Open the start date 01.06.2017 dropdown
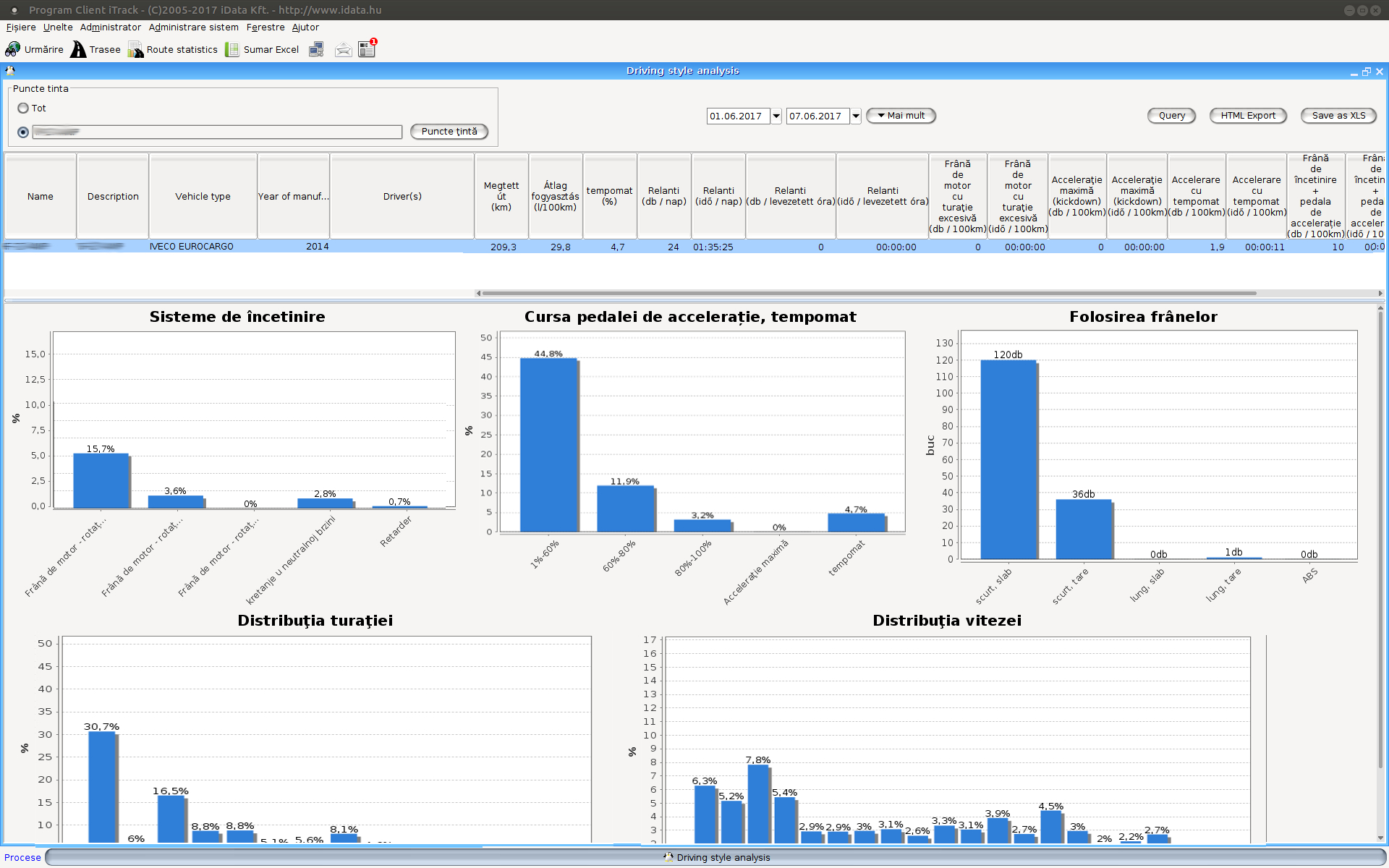This screenshot has height=868, width=1389. pyautogui.click(x=776, y=116)
